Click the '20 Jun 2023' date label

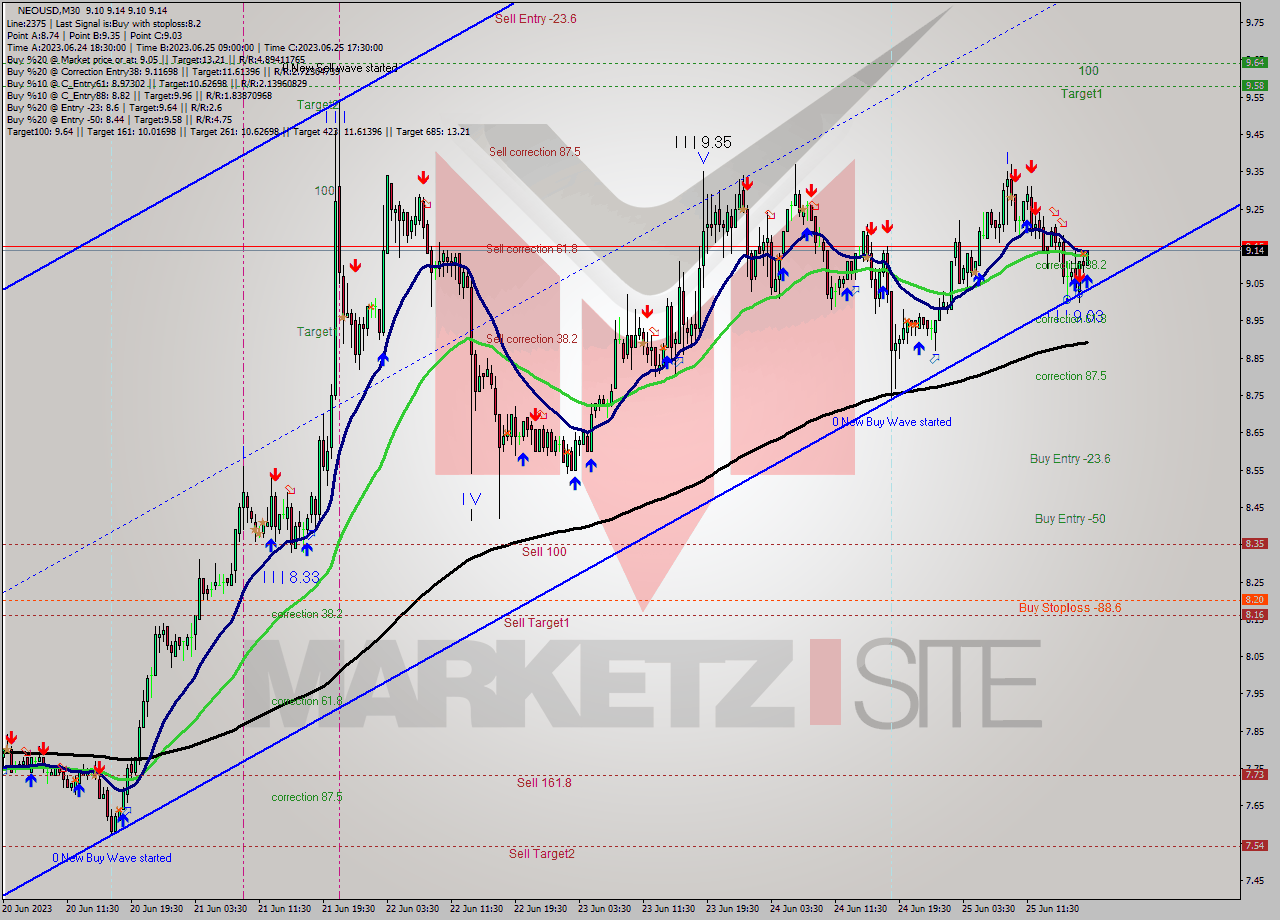tap(29, 909)
